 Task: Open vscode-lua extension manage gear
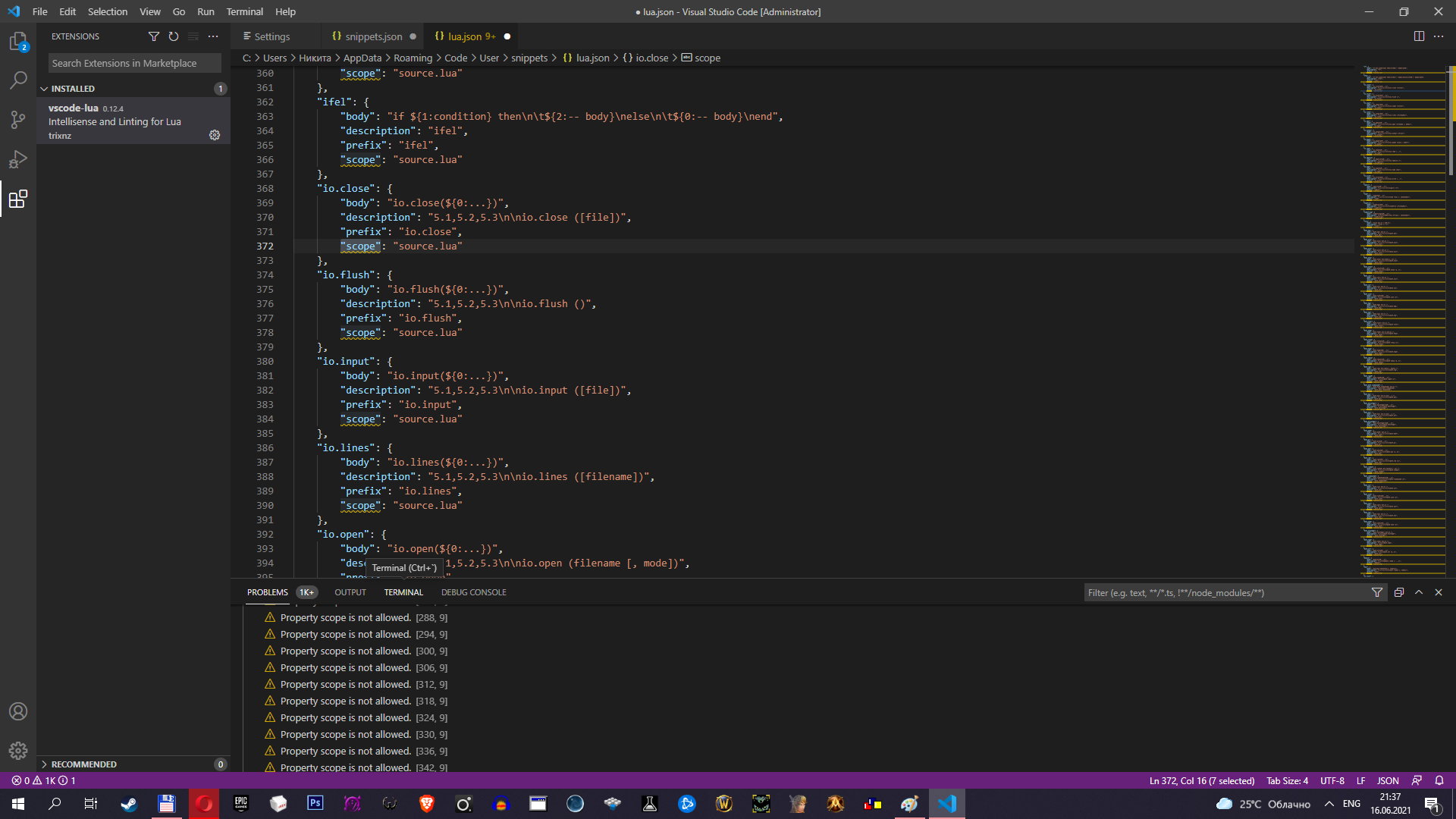coord(215,135)
